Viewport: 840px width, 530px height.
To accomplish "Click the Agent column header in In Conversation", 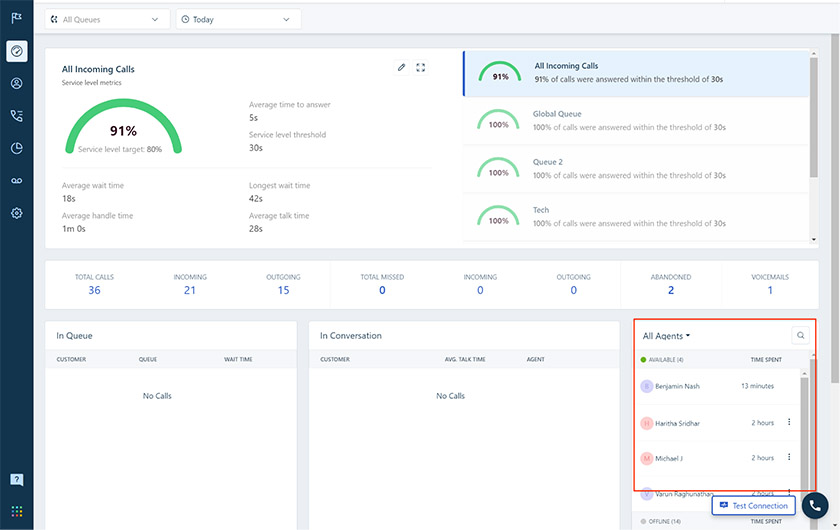I will 535,359.
